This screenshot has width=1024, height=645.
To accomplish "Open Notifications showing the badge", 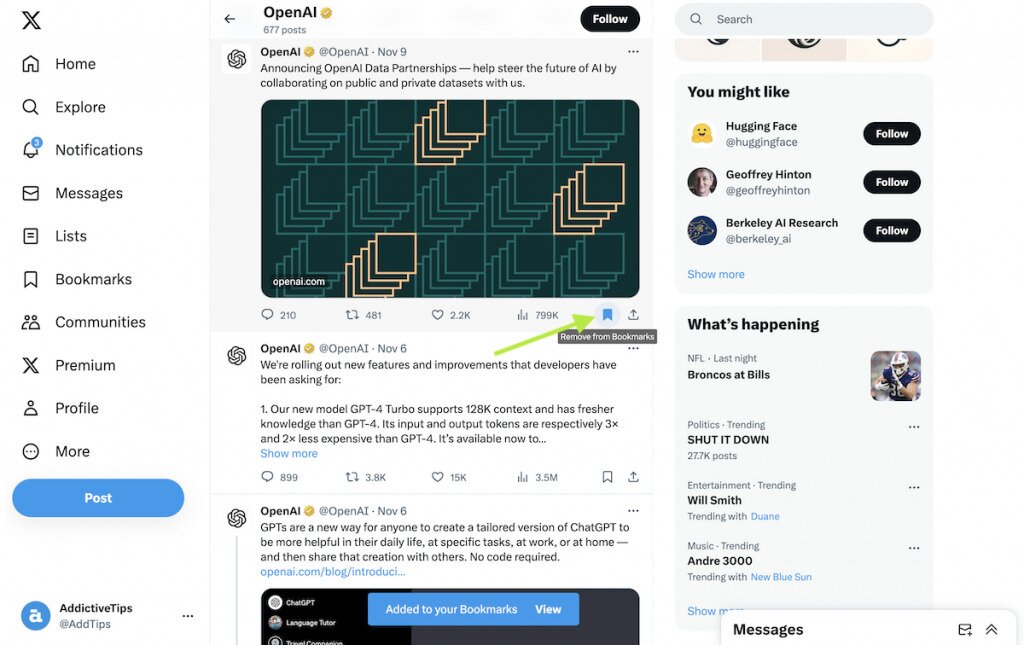I will pyautogui.click(x=97, y=149).
